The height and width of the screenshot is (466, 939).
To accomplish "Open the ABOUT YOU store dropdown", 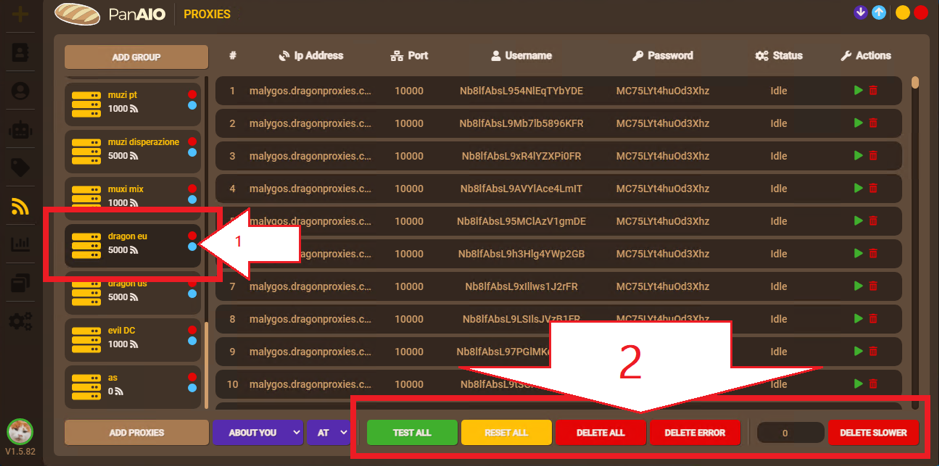I will click(x=258, y=432).
